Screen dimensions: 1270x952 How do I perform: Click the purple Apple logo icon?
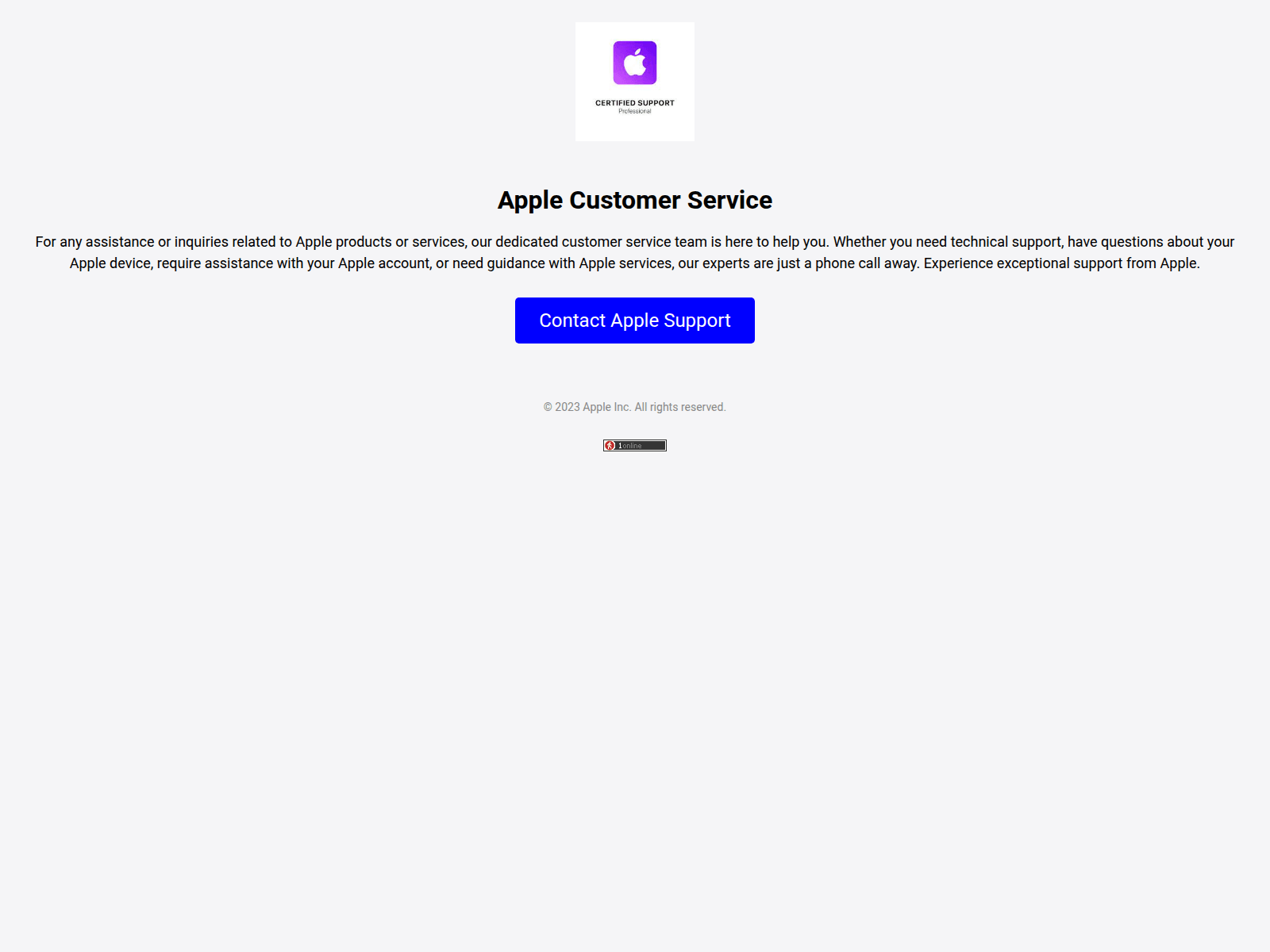[x=635, y=63]
